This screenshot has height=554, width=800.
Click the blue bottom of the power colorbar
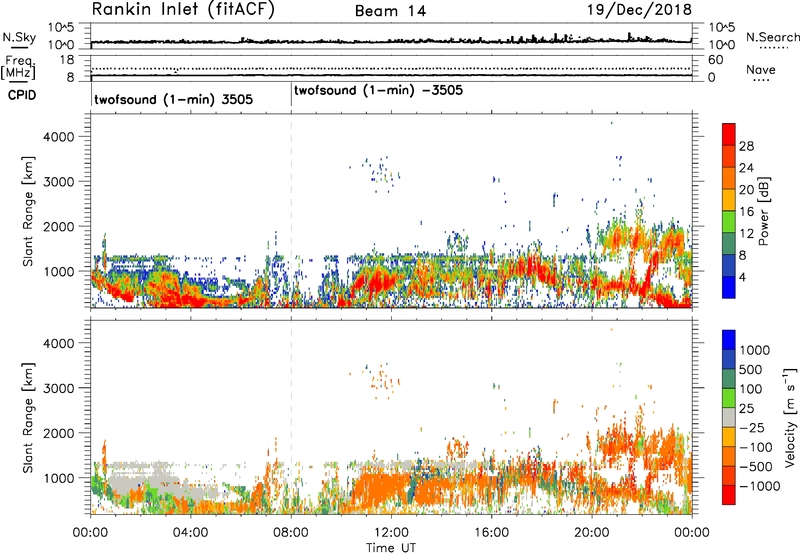(x=729, y=288)
